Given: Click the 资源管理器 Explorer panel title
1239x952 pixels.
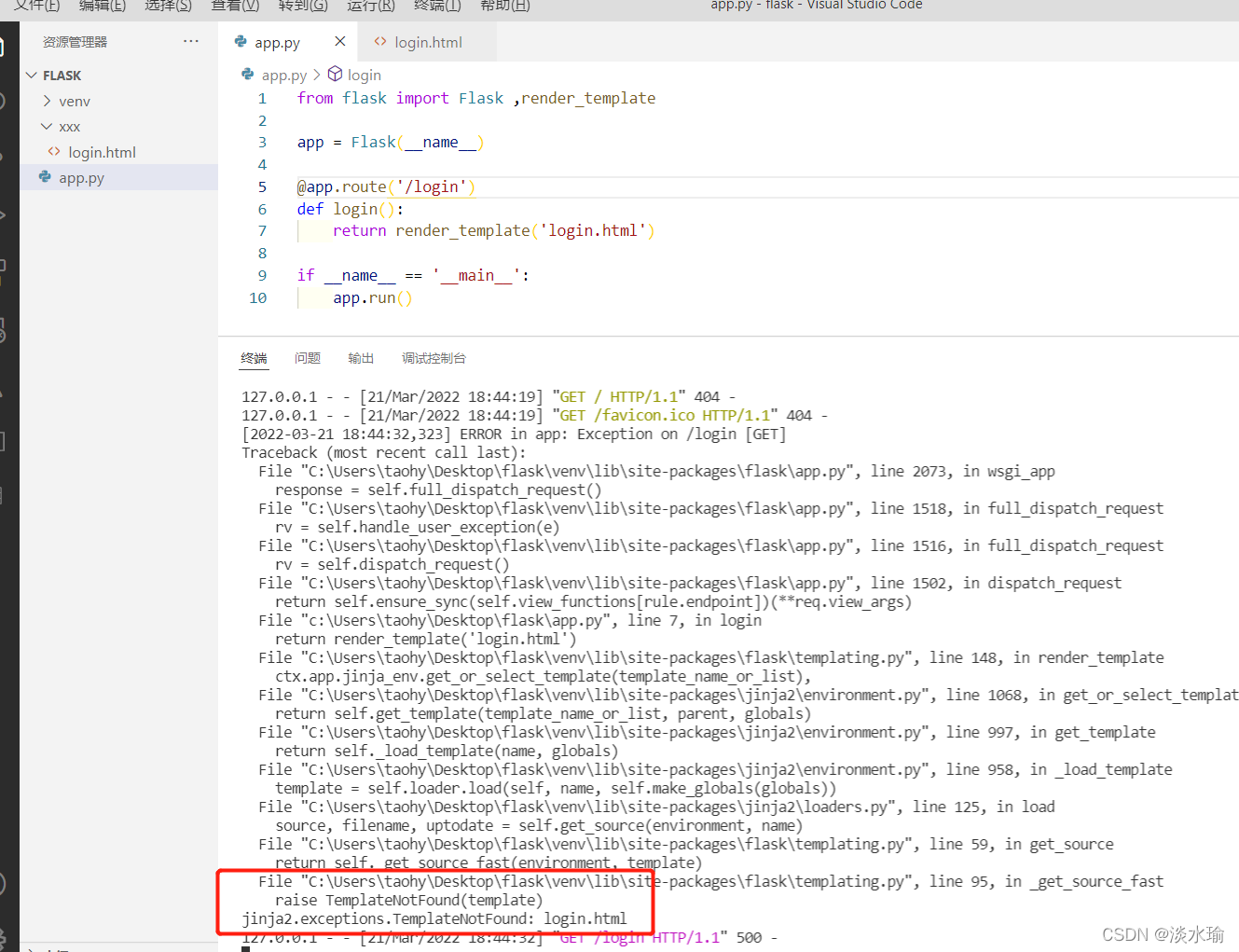Looking at the screenshot, I should 75,42.
